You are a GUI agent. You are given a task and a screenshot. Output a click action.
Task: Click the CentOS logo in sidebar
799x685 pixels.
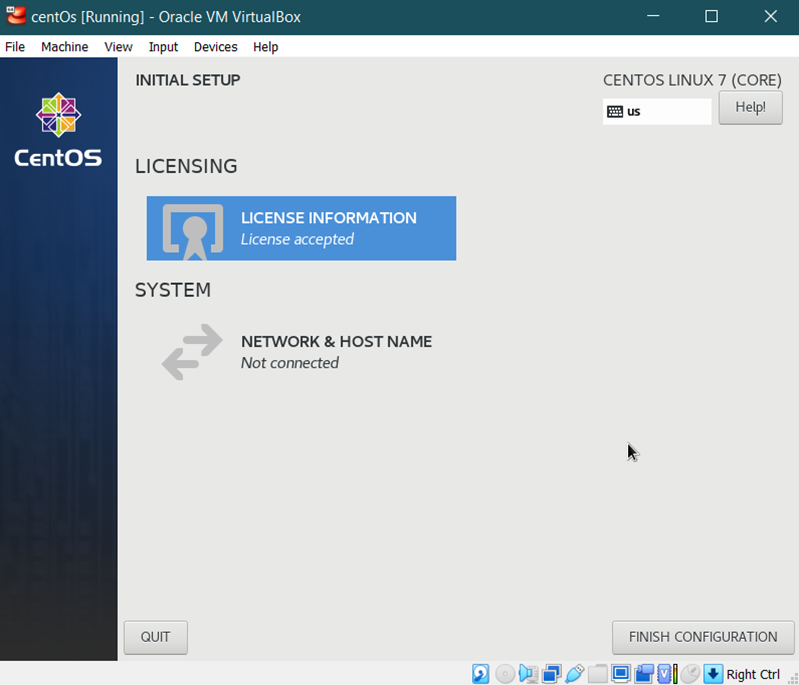tap(58, 130)
